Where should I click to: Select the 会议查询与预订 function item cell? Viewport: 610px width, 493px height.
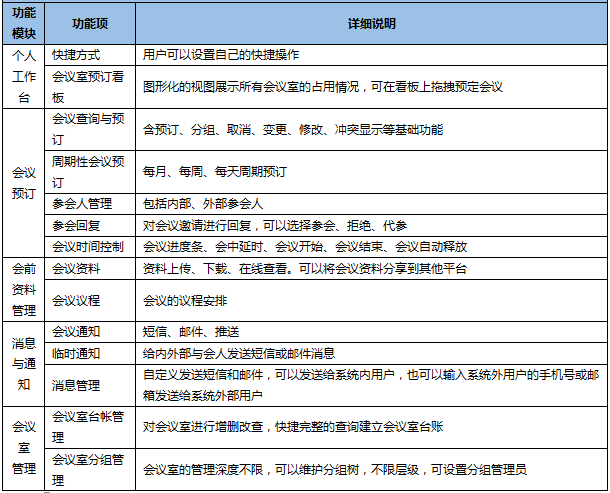(x=88, y=129)
